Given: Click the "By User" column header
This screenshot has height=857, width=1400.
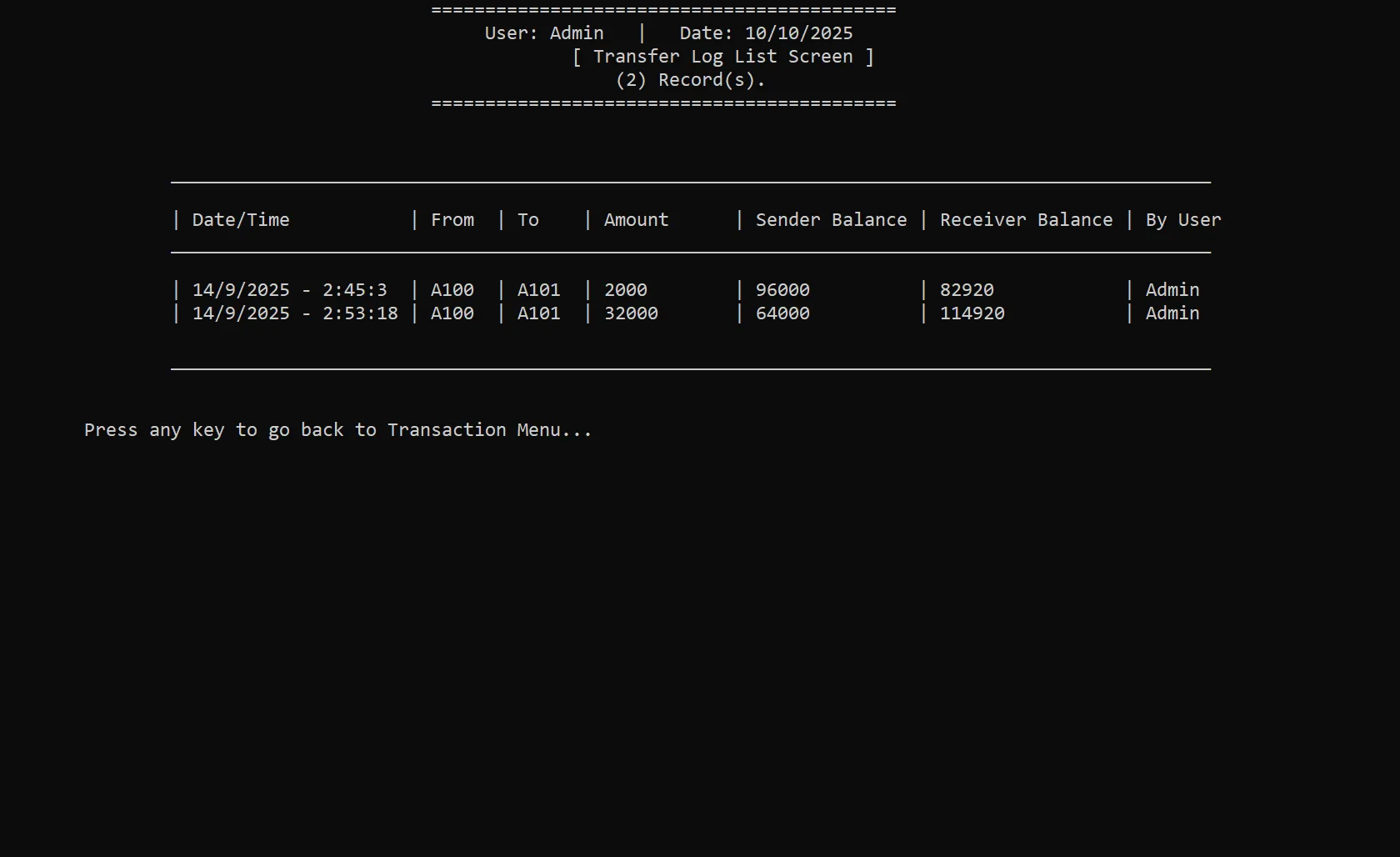Looking at the screenshot, I should pyautogui.click(x=1182, y=220).
